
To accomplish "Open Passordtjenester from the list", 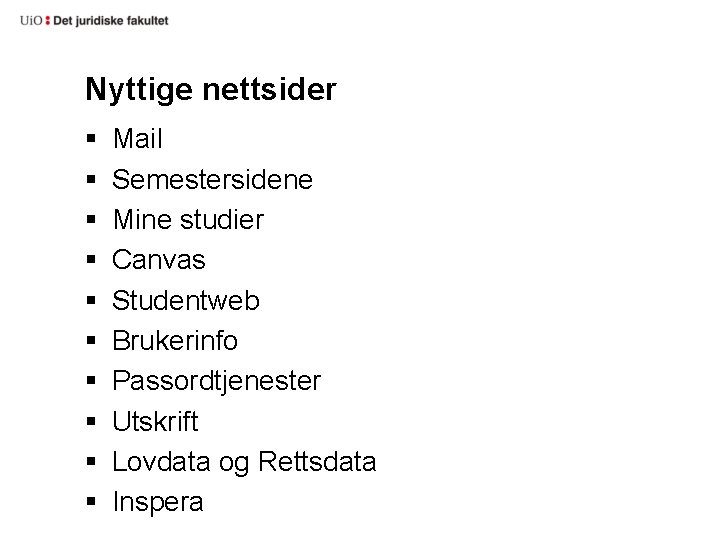I will (x=216, y=381).
